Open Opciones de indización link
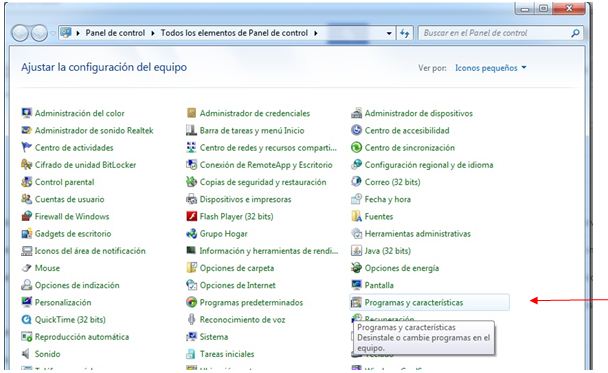Screen dimensions: 608x373 coord(77,285)
